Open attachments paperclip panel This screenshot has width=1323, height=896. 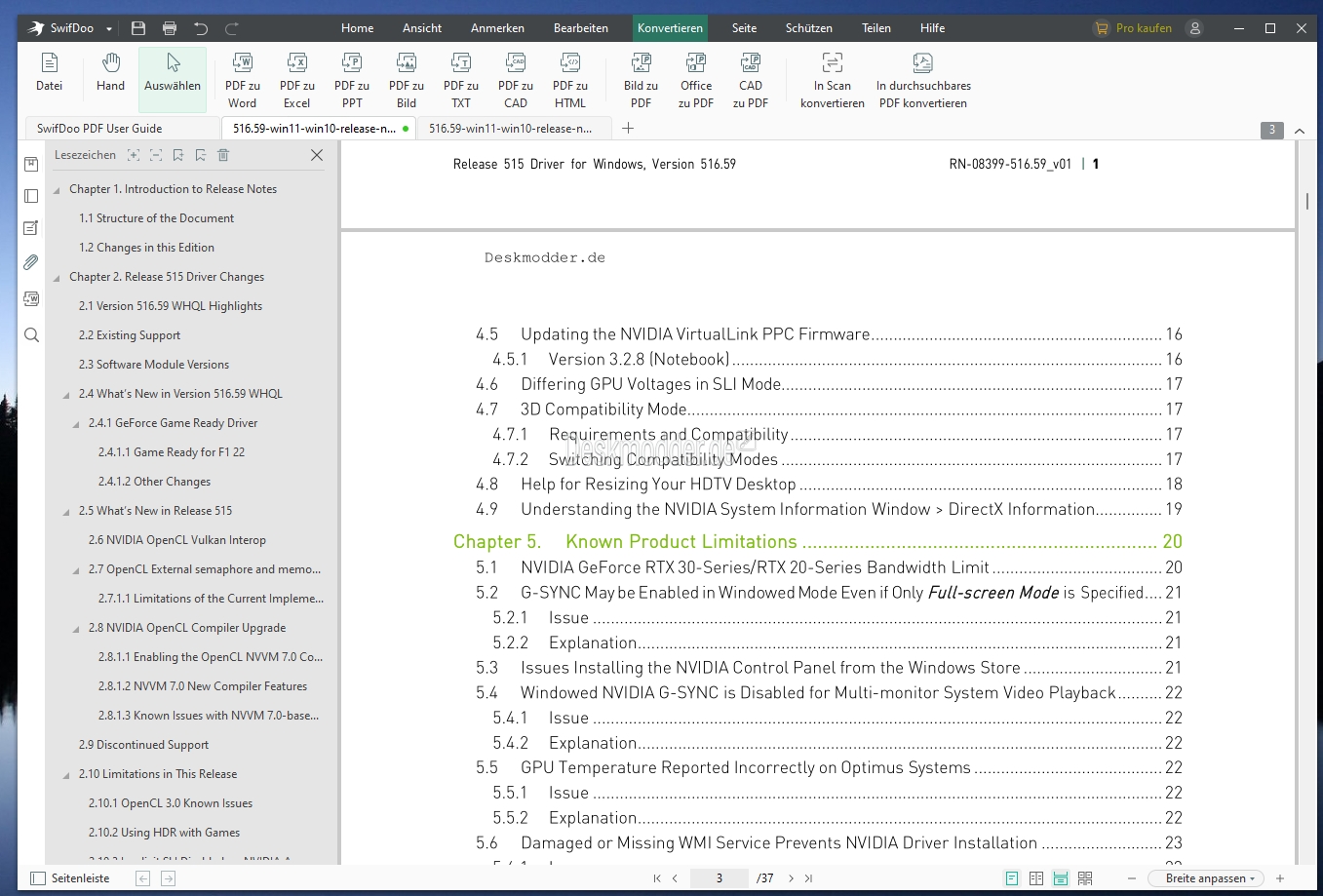tap(31, 262)
